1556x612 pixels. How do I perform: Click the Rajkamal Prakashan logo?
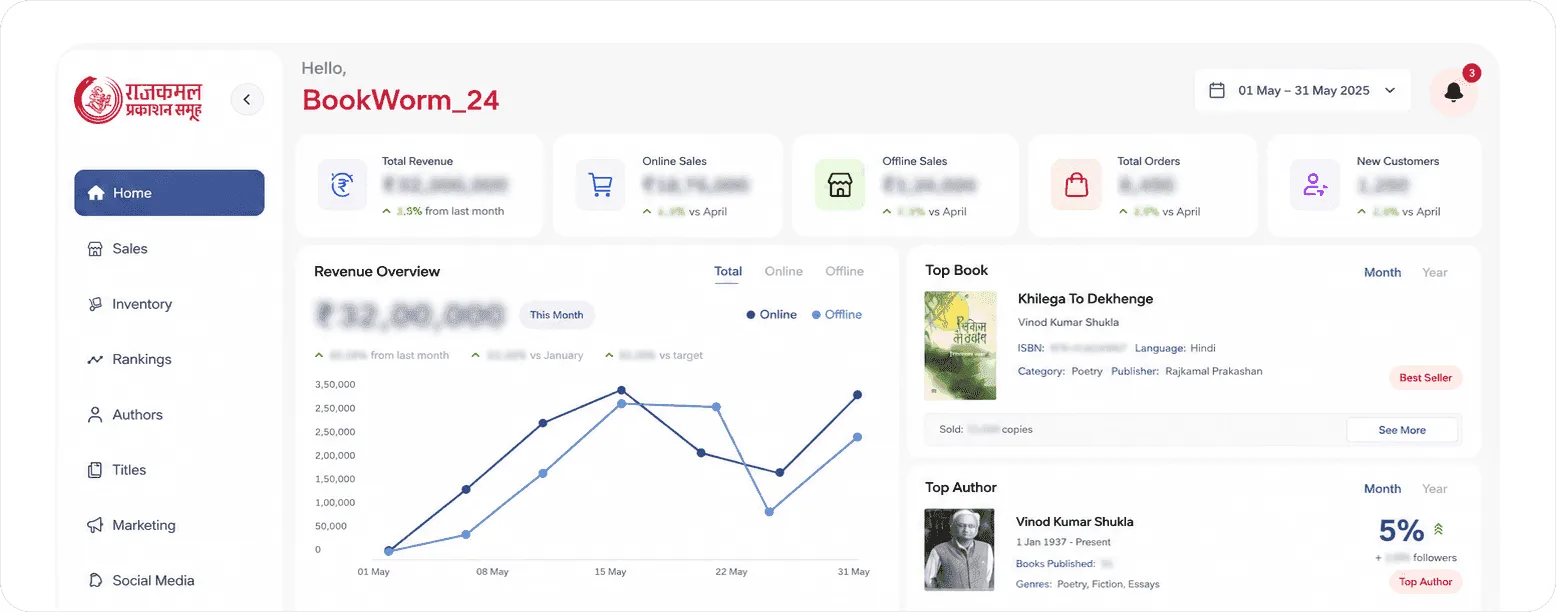click(x=138, y=99)
